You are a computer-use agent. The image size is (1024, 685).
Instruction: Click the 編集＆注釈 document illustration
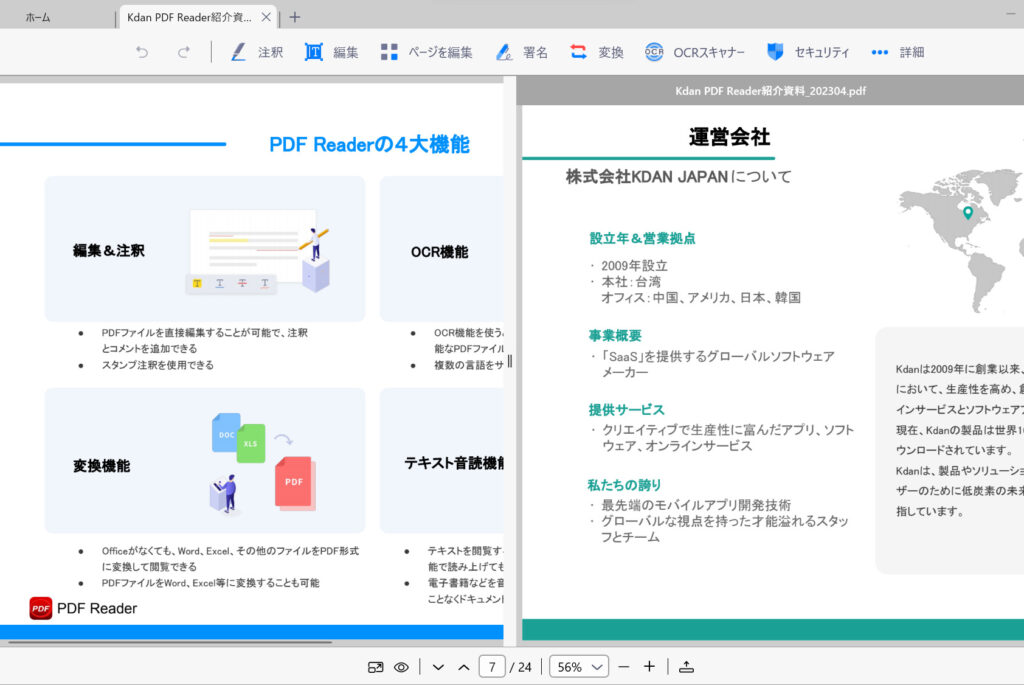pyautogui.click(x=258, y=251)
